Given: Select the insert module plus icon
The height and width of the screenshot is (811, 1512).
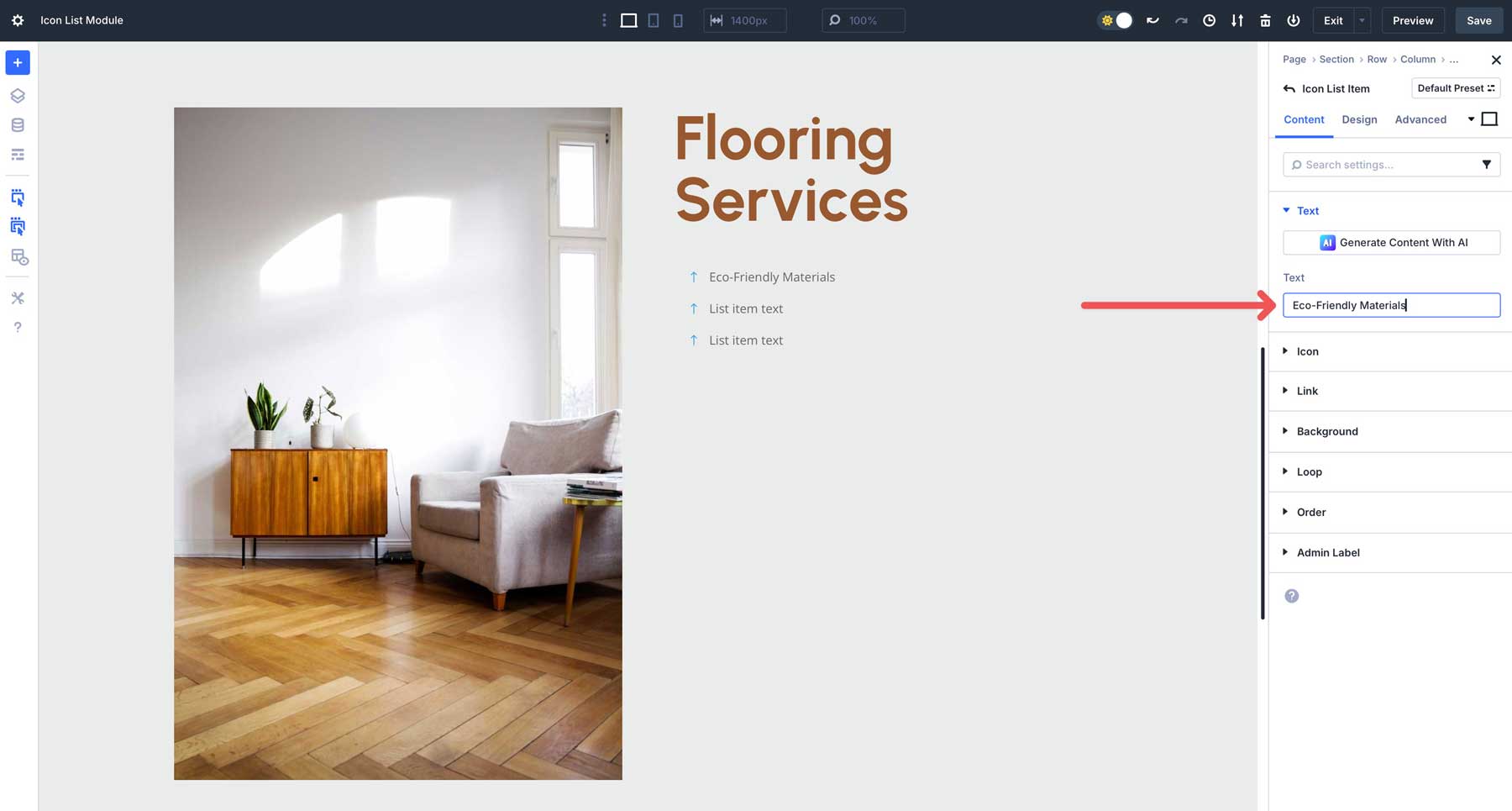Looking at the screenshot, I should (17, 62).
